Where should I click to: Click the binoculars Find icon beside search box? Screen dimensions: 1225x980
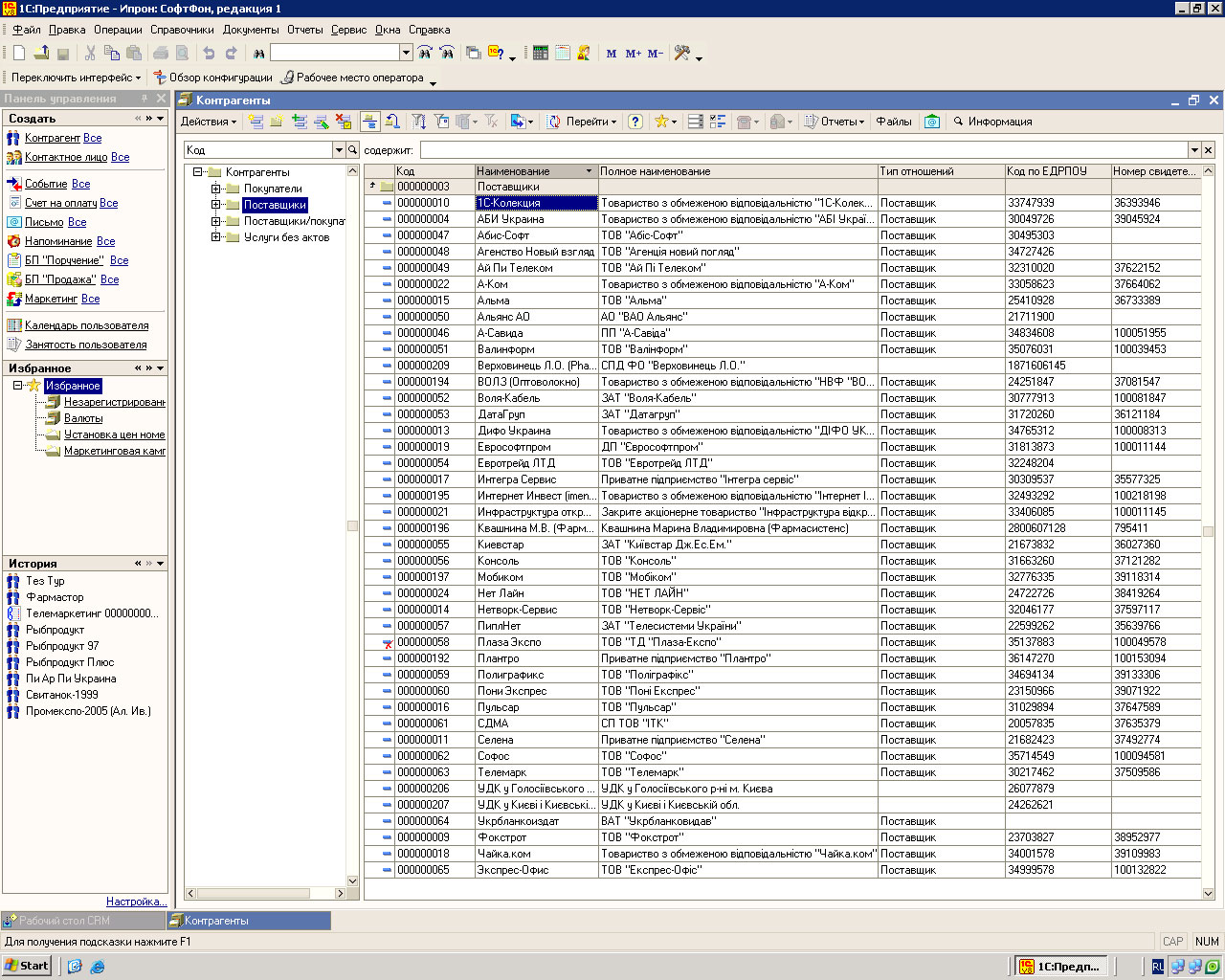(x=258, y=53)
